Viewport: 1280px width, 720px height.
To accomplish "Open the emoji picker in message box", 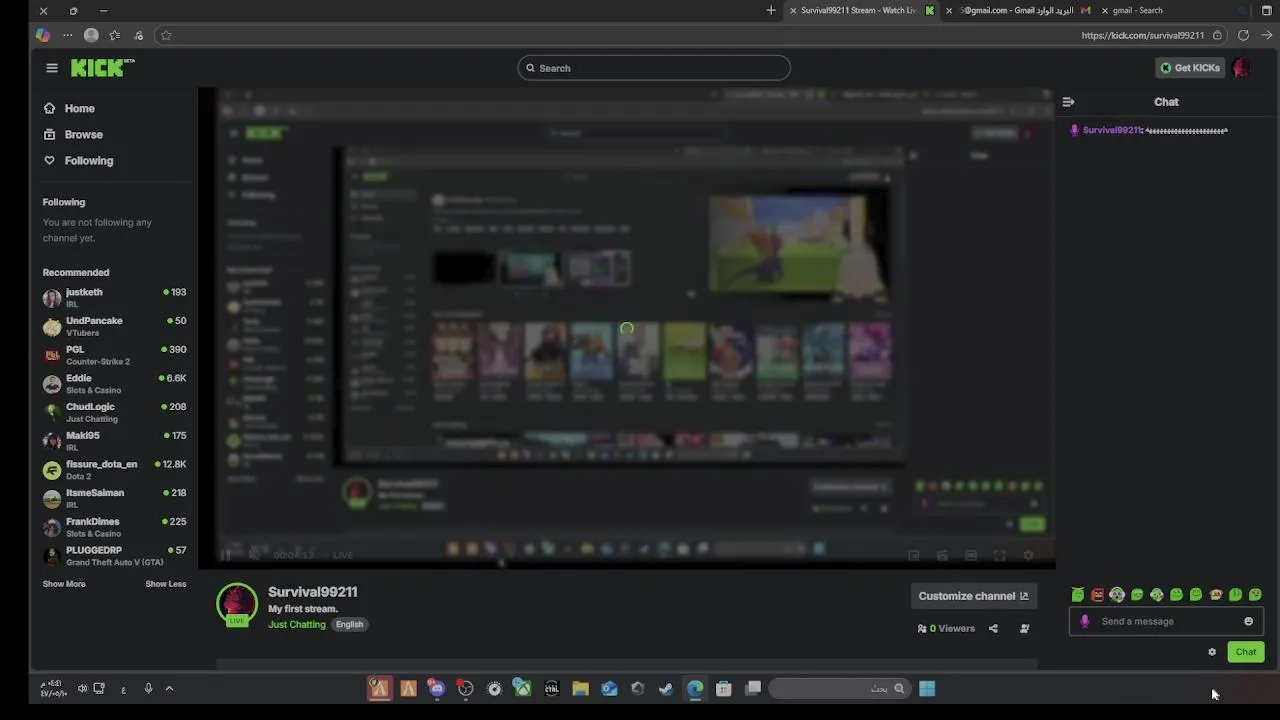I will 1248,621.
